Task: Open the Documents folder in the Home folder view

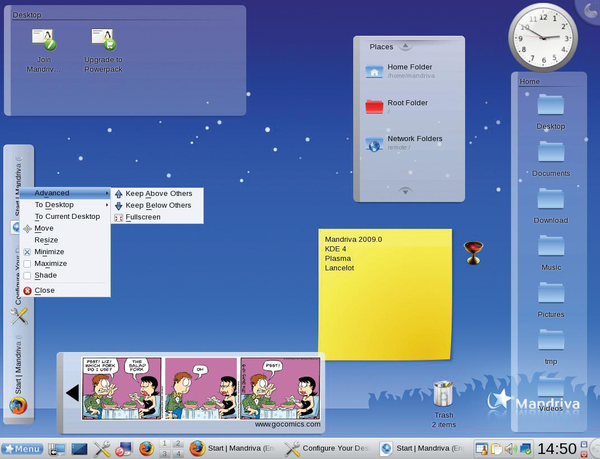Action: (551, 159)
